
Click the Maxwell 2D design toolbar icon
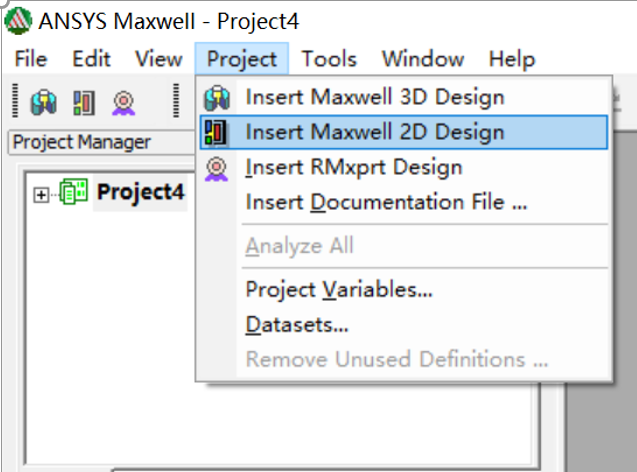(x=83, y=100)
